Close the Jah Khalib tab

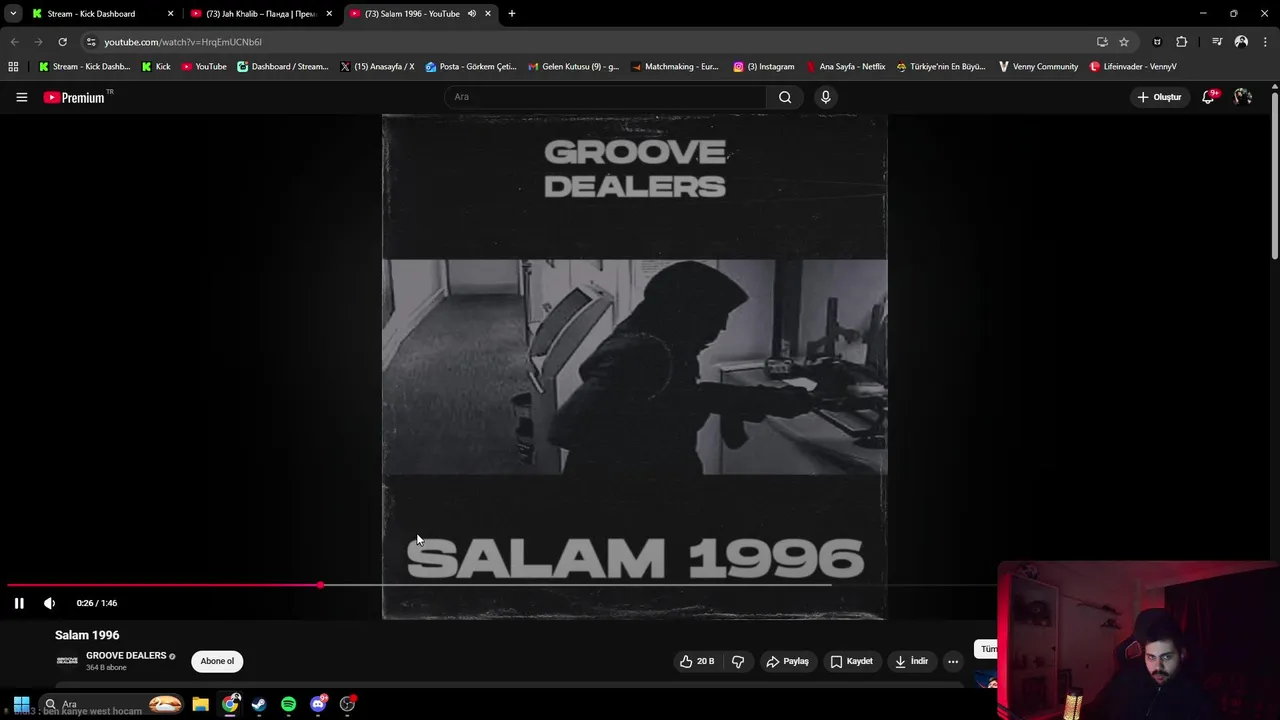click(329, 14)
